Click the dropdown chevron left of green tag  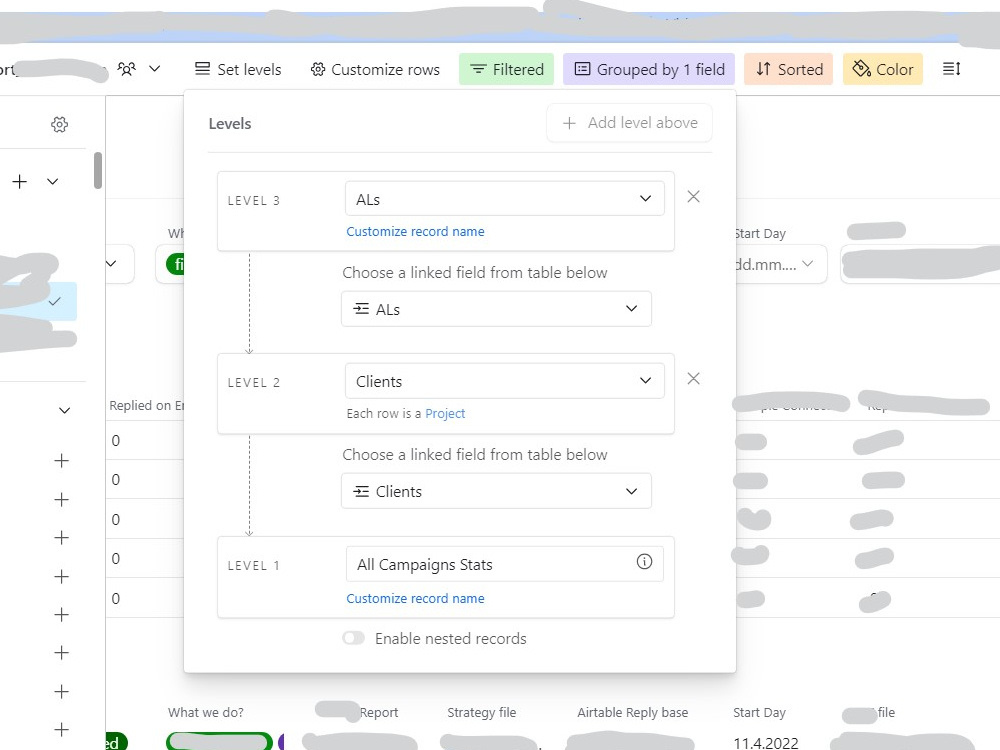(111, 263)
